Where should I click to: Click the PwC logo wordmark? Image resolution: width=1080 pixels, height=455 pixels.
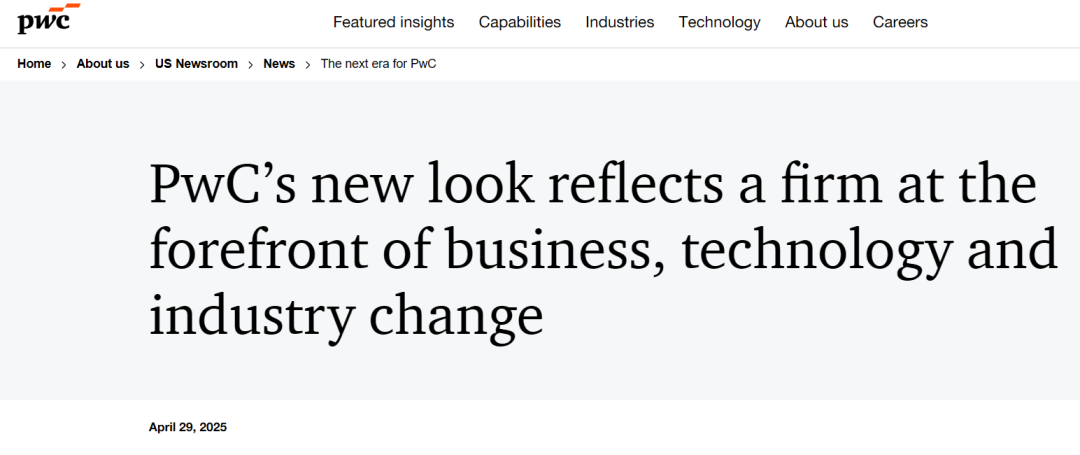tap(43, 23)
